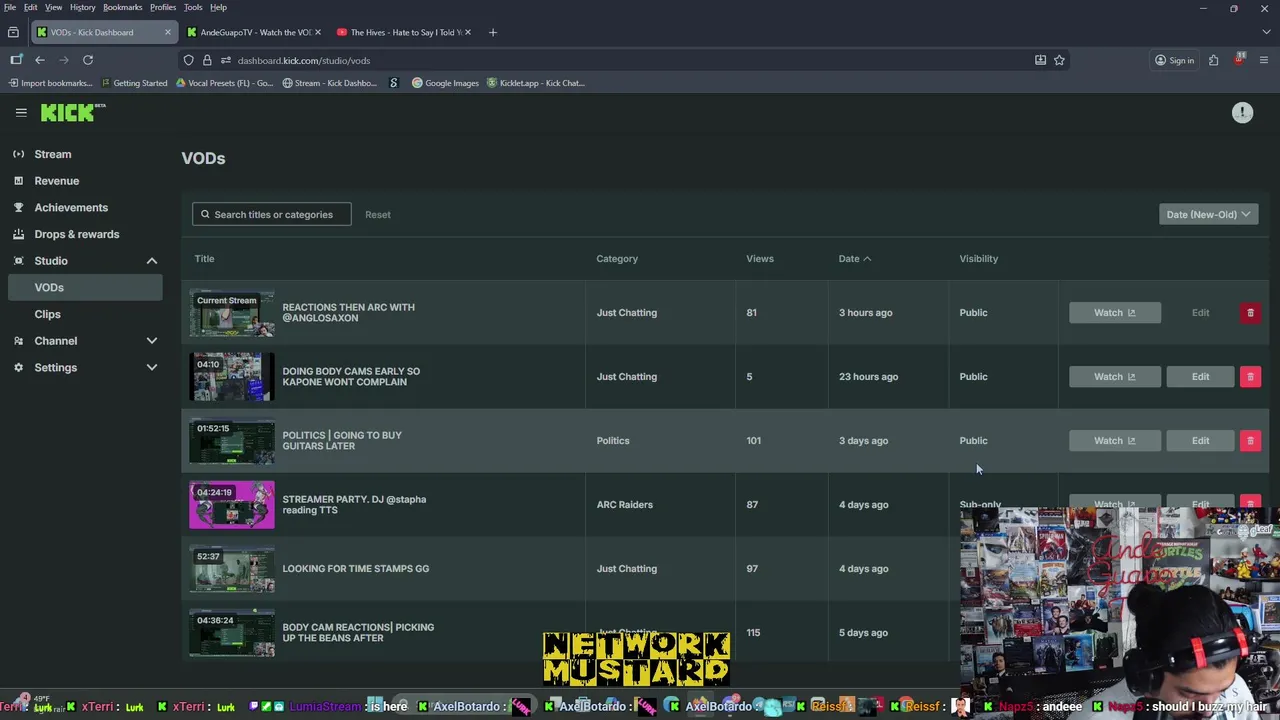Click the Sign in button in toolbar

coord(1174,60)
